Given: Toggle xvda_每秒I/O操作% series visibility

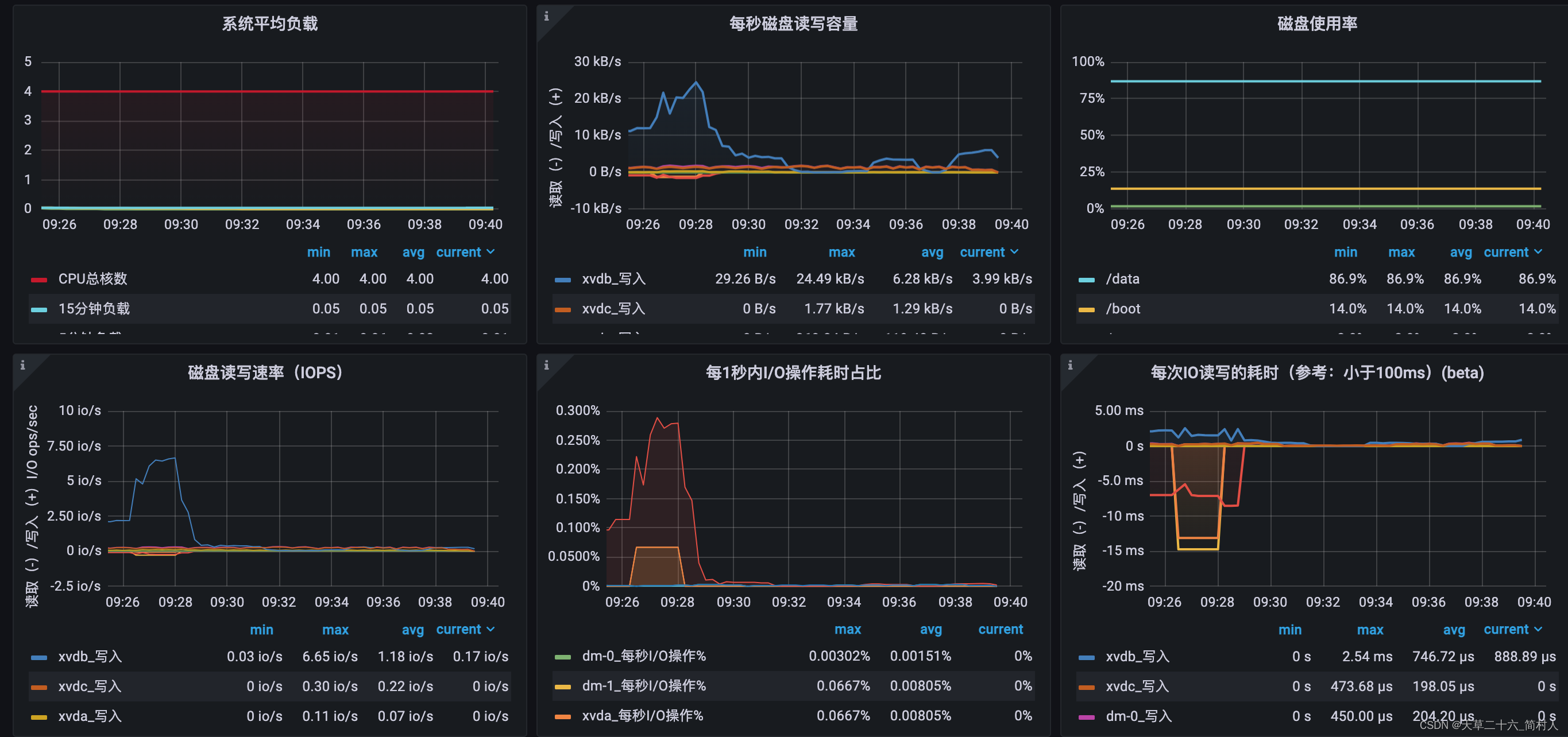Looking at the screenshot, I should coord(643,715).
